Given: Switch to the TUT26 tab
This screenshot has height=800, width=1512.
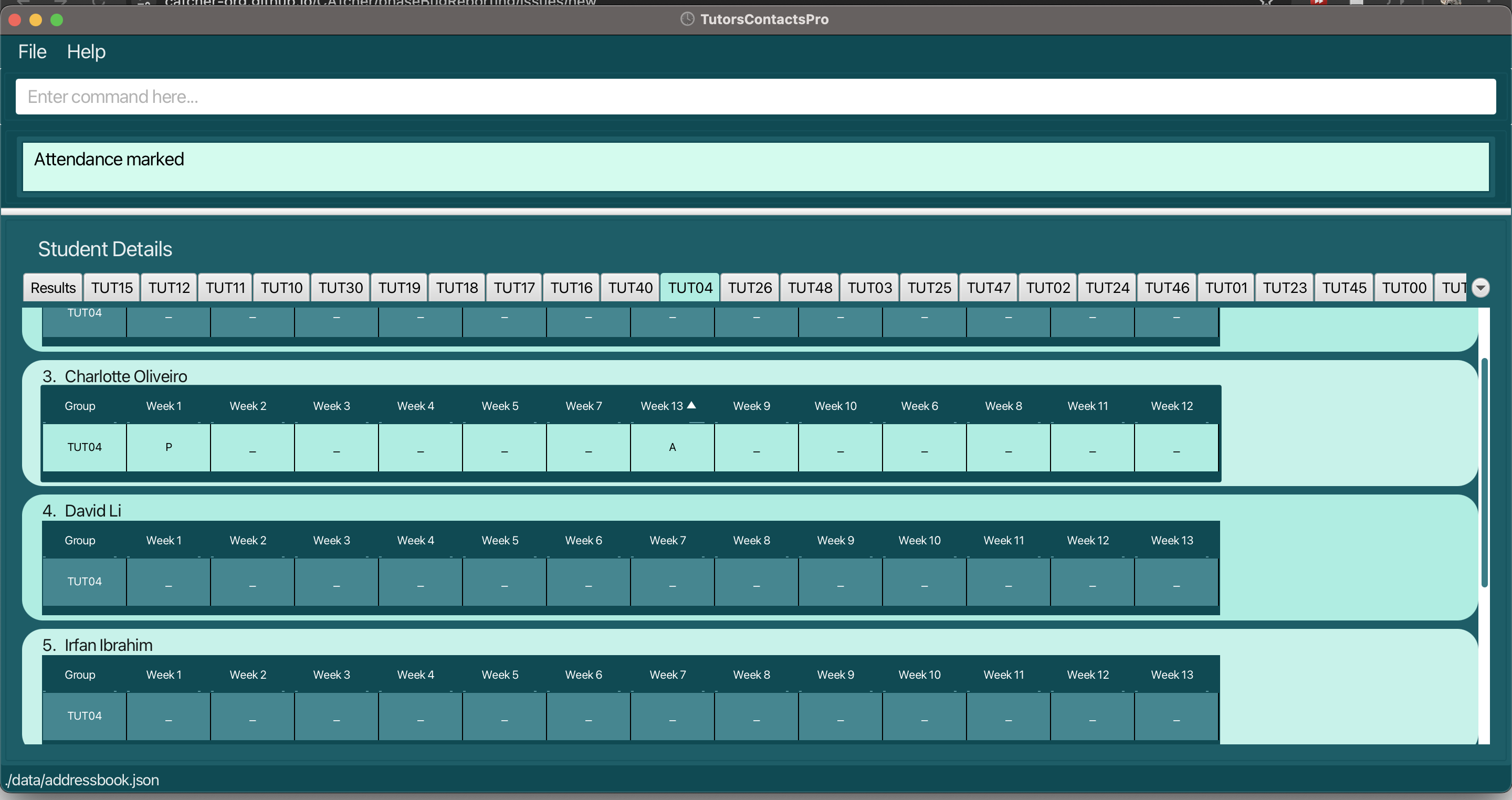Looking at the screenshot, I should click(750, 288).
